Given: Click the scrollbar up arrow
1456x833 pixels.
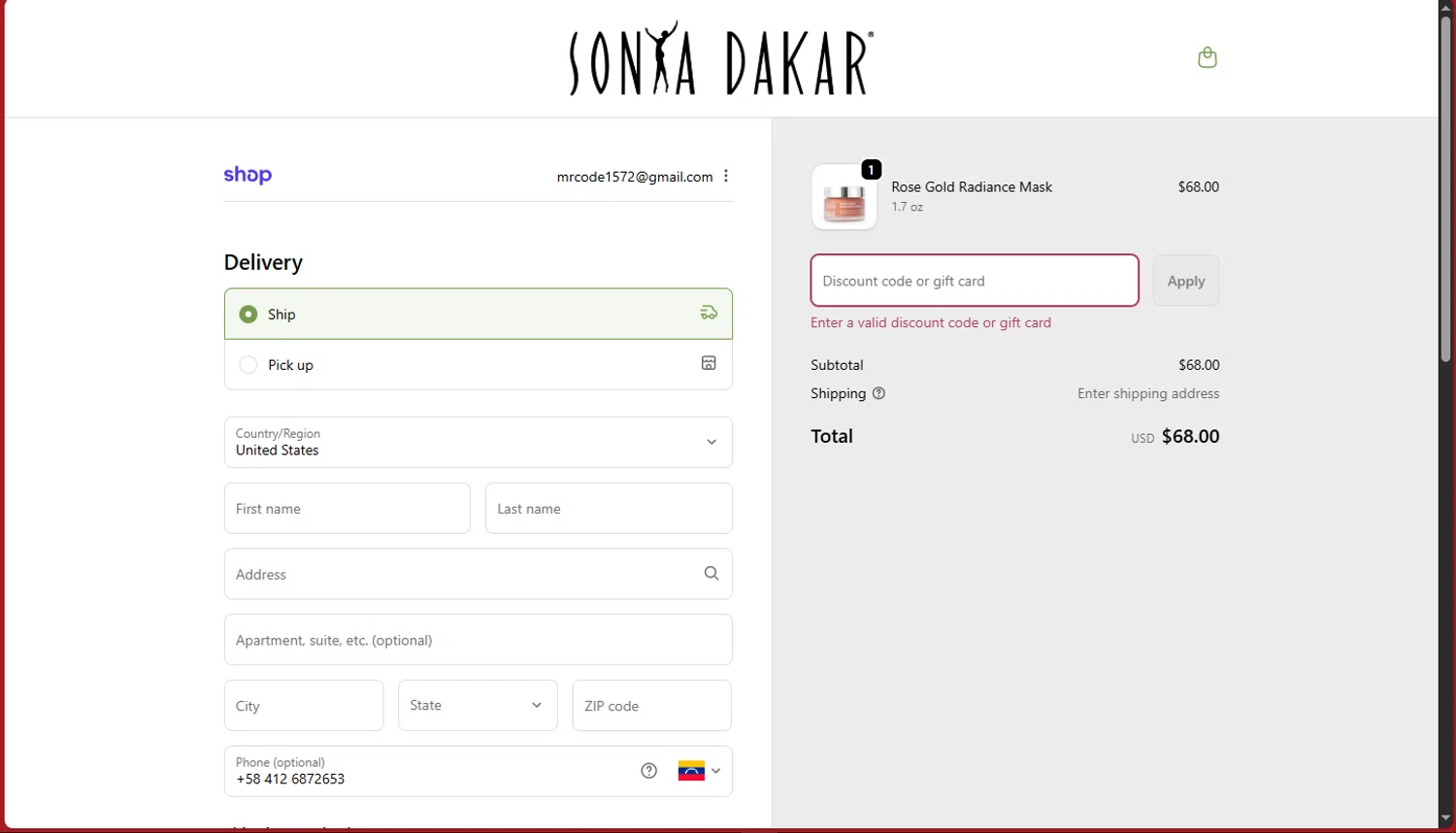Looking at the screenshot, I should tap(1446, 7).
